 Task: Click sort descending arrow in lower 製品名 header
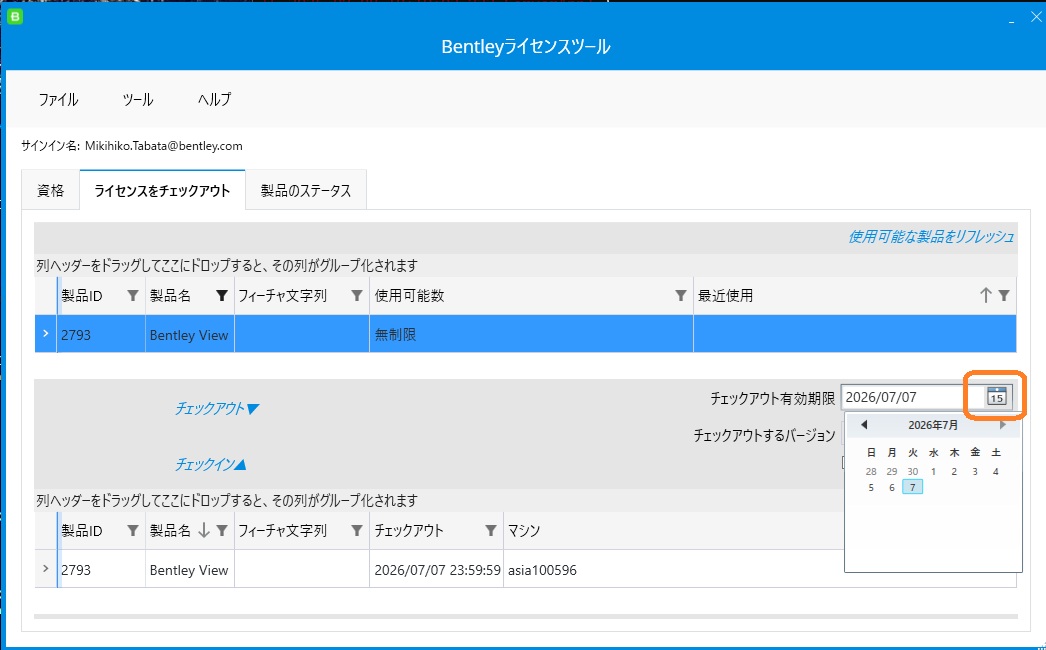tap(203, 531)
